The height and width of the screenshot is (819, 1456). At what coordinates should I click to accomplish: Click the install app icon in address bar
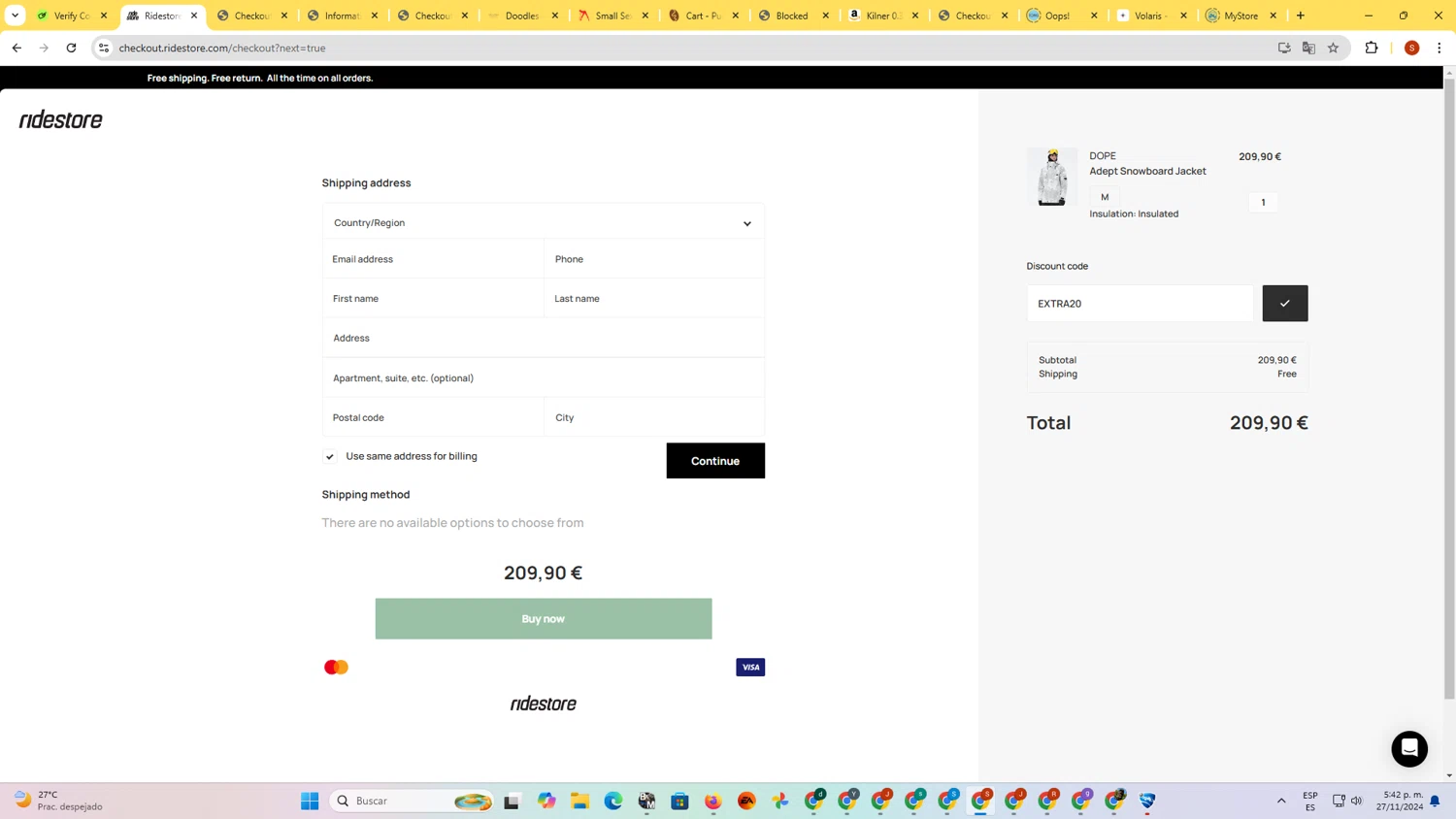(1284, 48)
